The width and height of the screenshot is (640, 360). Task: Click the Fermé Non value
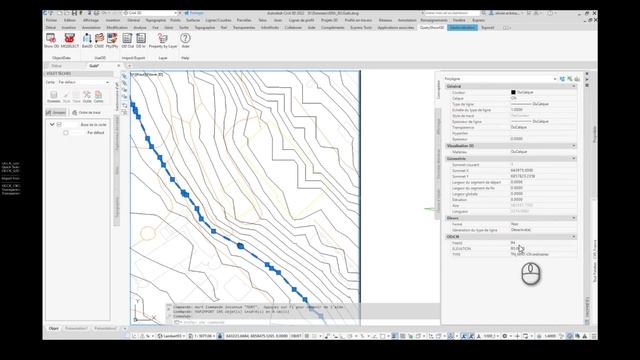(543, 224)
